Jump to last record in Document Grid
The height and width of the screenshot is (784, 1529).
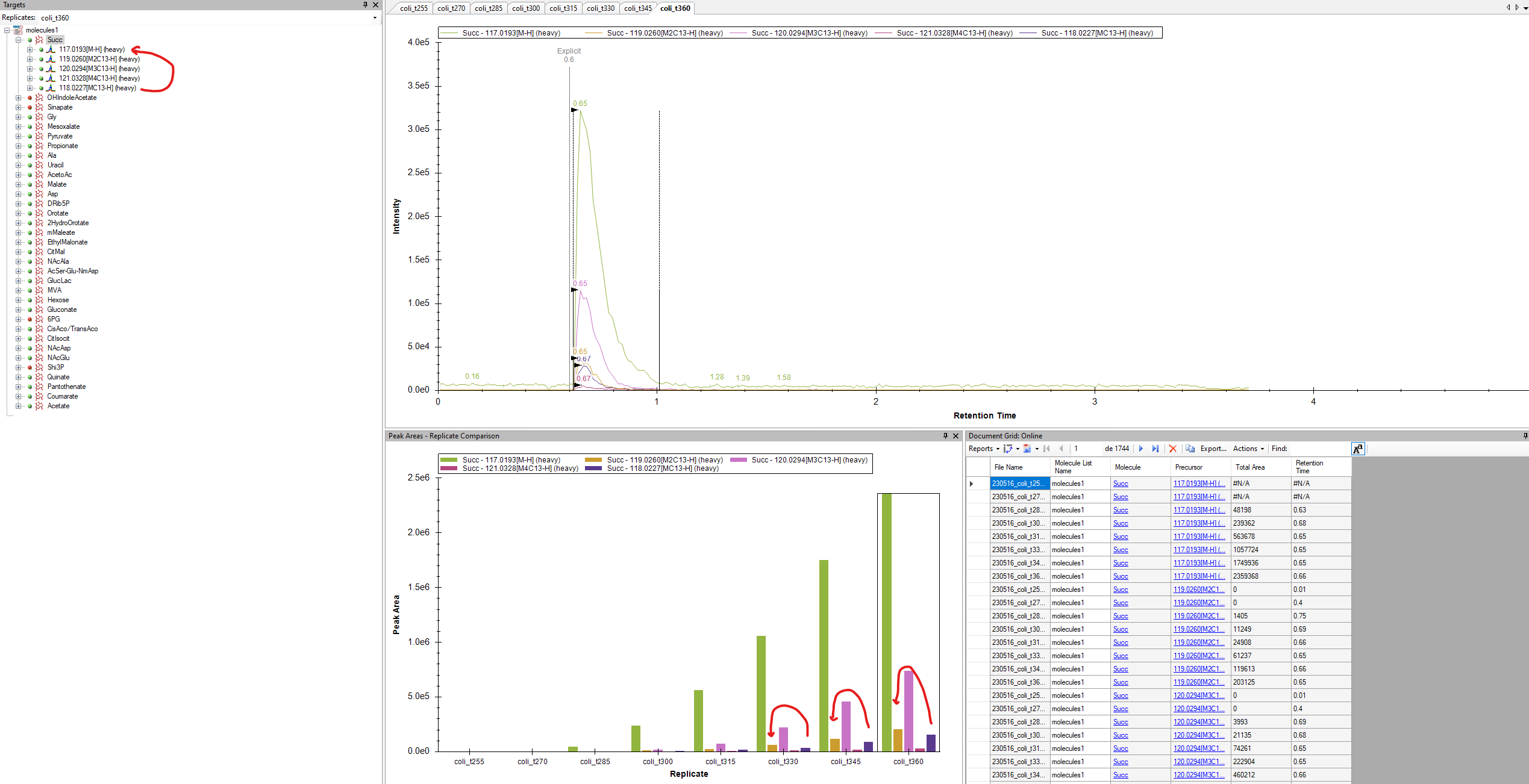(x=1155, y=449)
